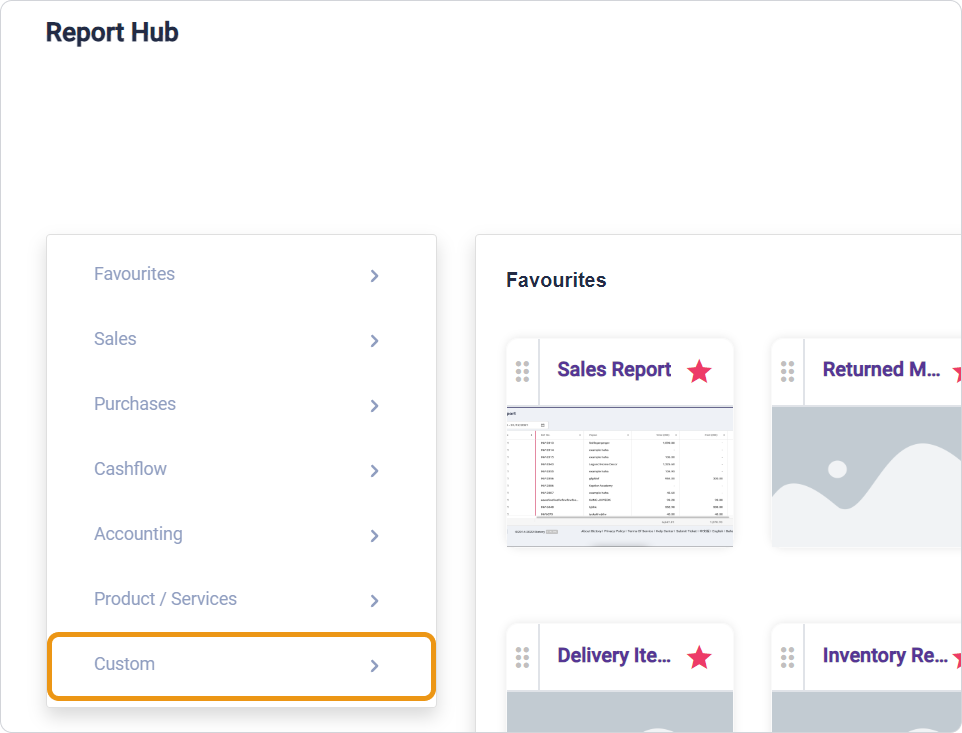The image size is (962, 733).
Task: Click the Report Hub page title
Action: 112,33
